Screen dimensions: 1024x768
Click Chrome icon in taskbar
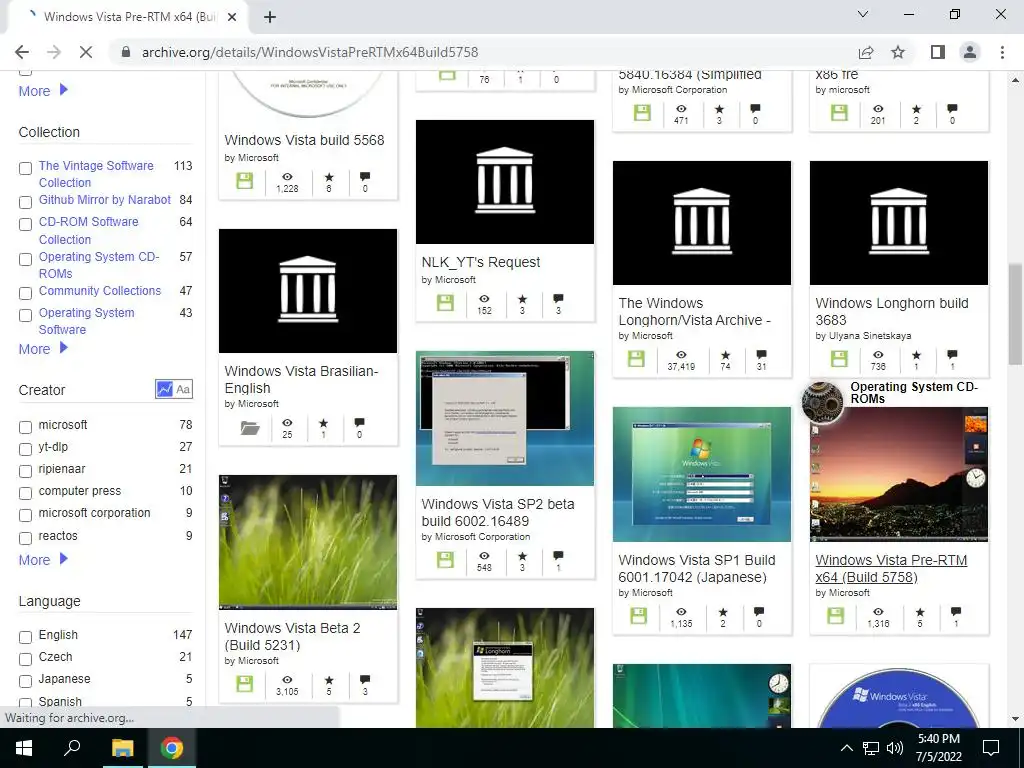click(172, 748)
